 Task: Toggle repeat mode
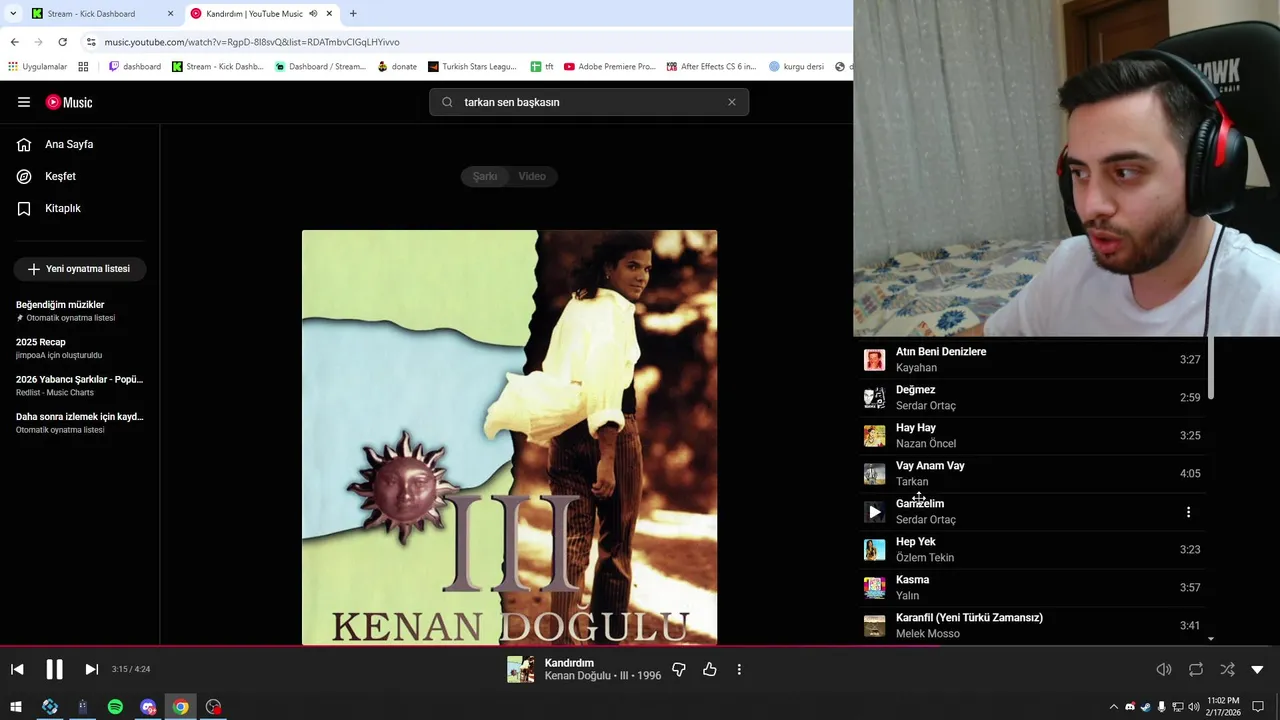coord(1196,669)
